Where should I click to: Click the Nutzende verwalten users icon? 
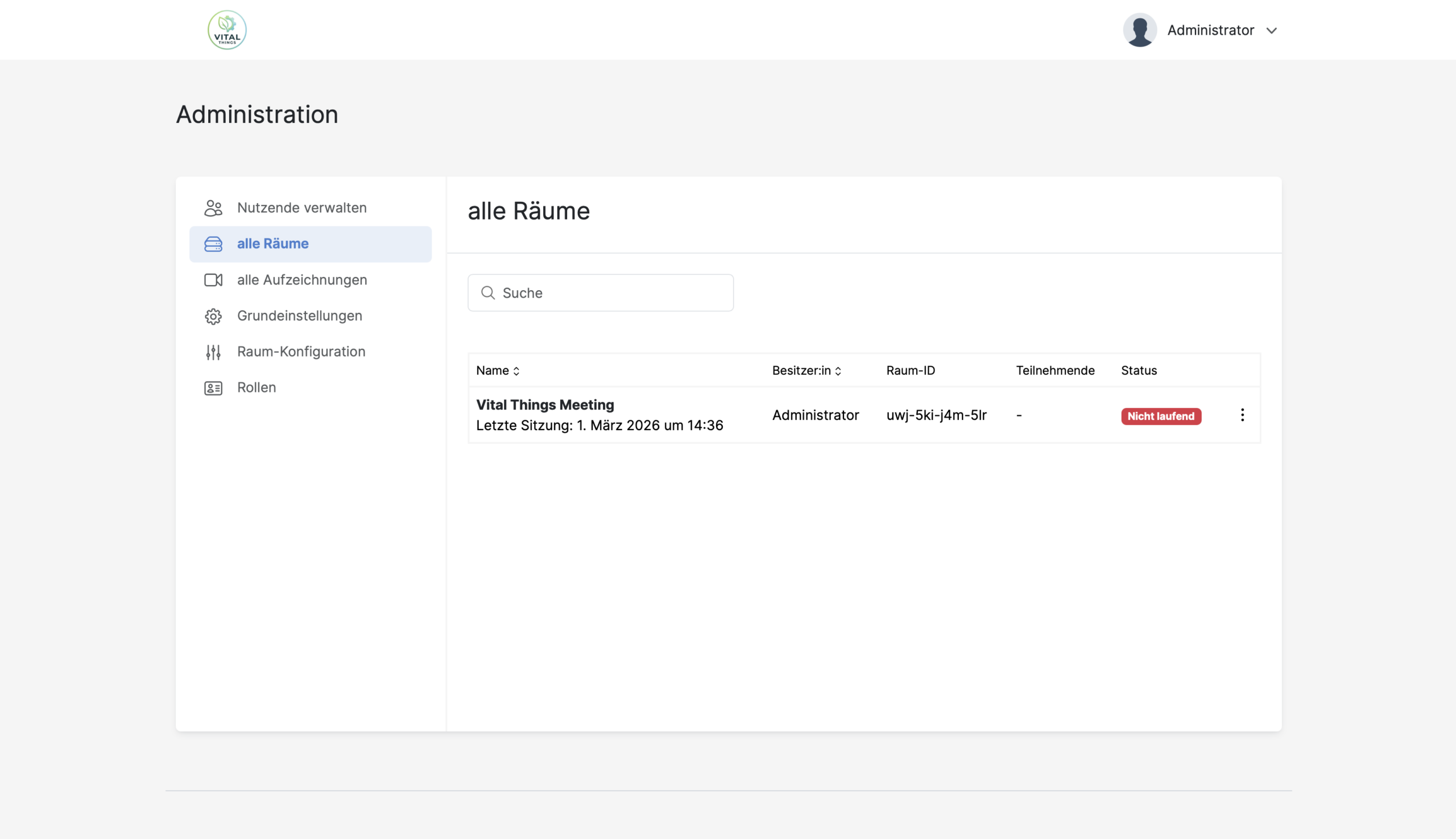[x=213, y=208]
